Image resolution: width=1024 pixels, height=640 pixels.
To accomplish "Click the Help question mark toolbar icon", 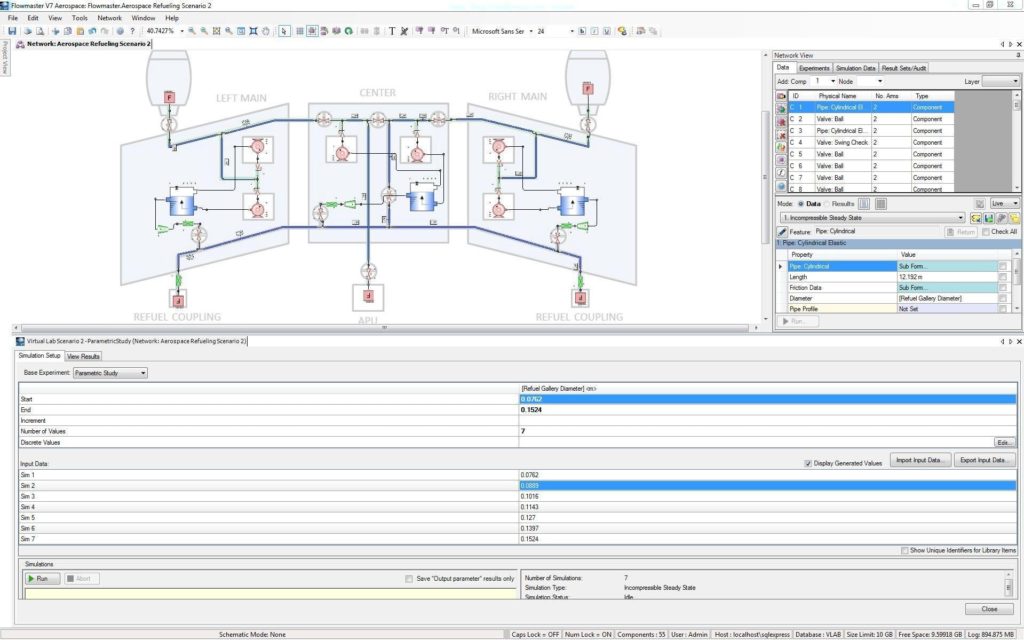I will coord(132,31).
